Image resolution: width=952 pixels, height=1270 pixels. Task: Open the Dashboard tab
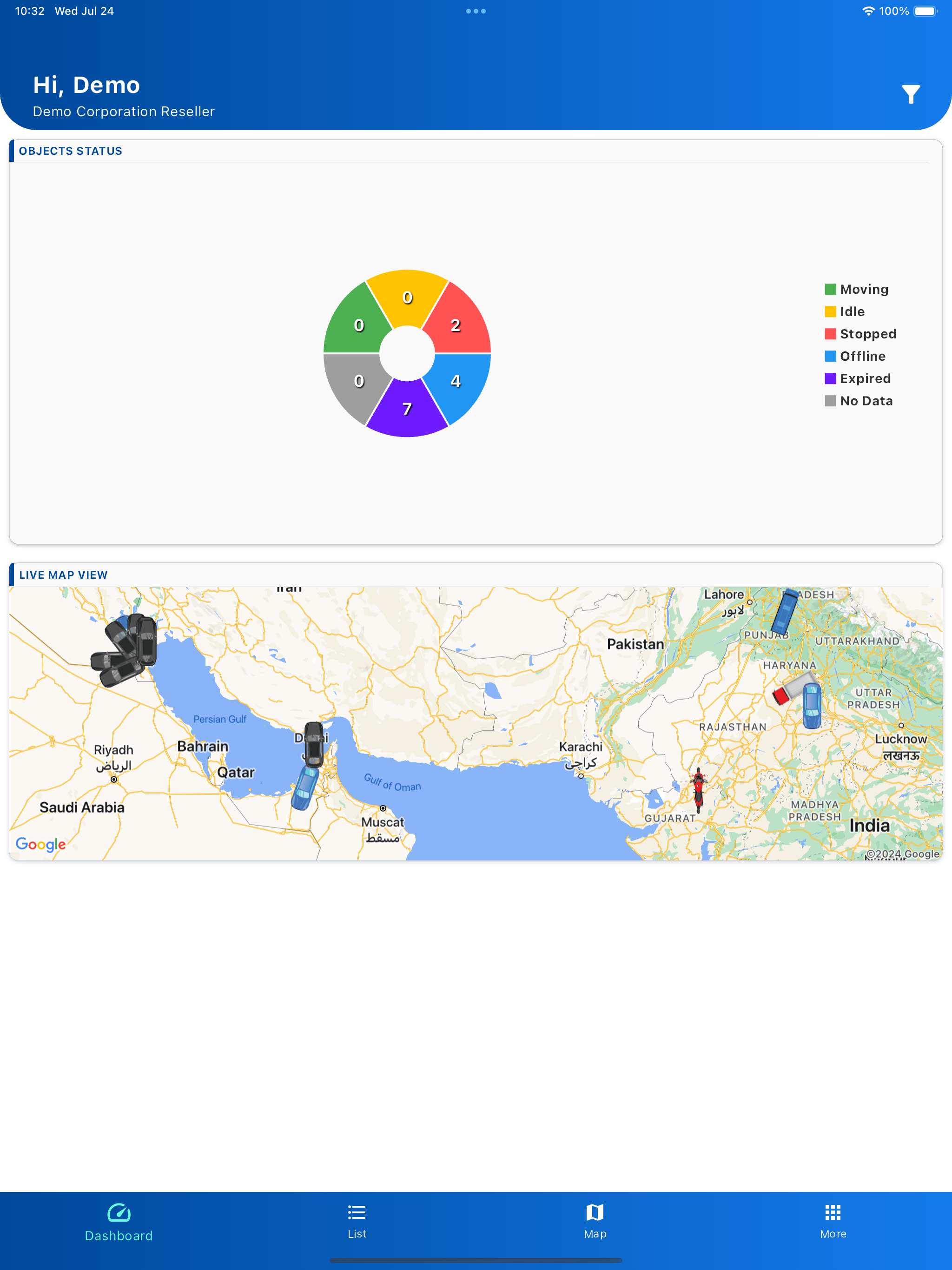(119, 1223)
